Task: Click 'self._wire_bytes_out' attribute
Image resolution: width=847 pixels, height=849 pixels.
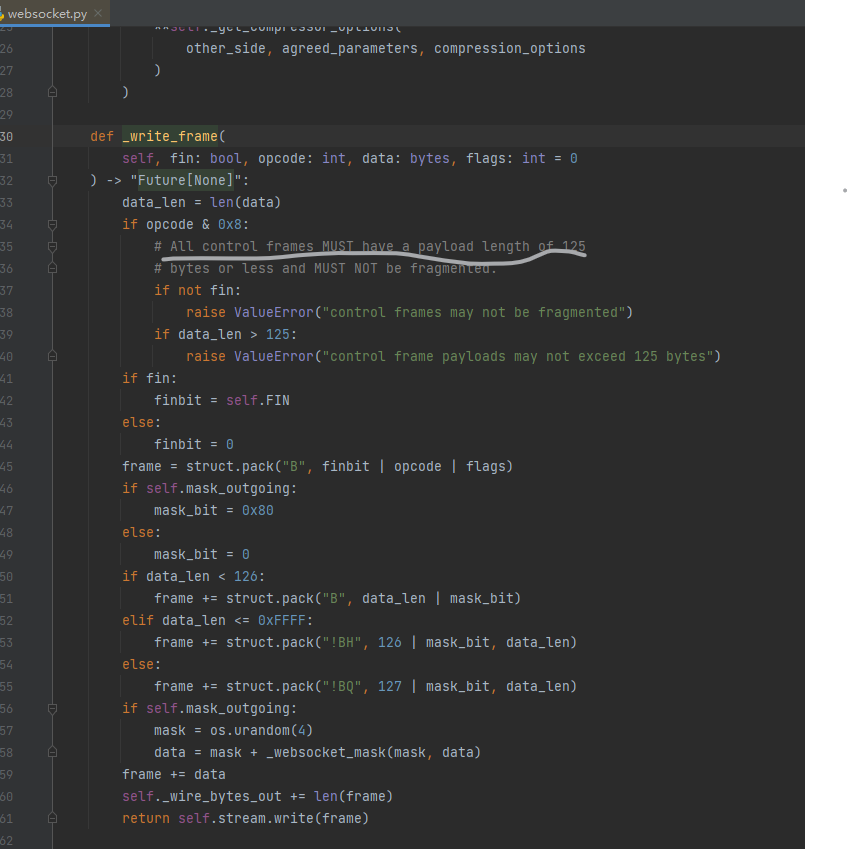Action: 202,796
